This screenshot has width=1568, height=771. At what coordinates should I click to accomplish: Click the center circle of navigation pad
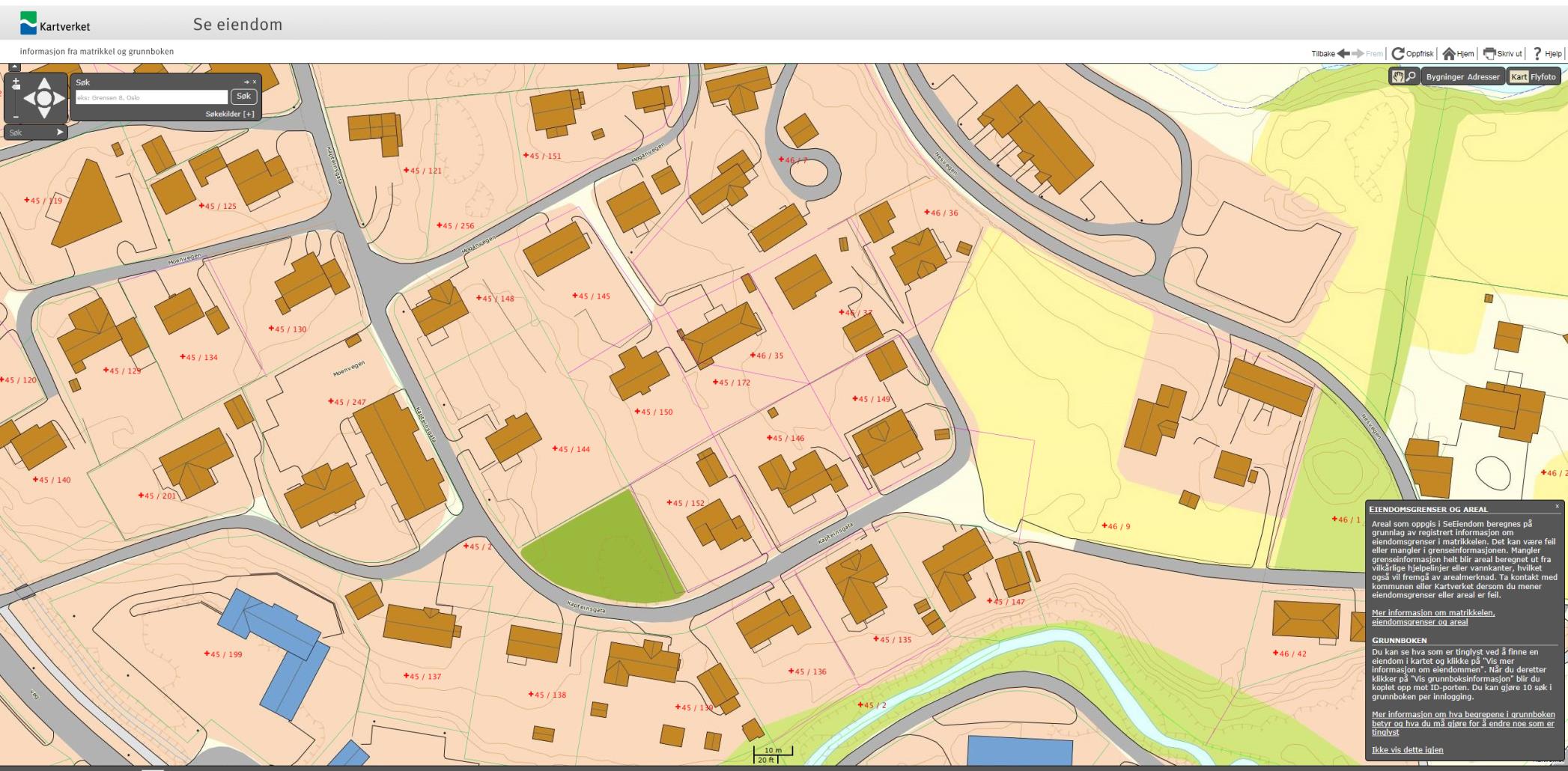coord(44,98)
